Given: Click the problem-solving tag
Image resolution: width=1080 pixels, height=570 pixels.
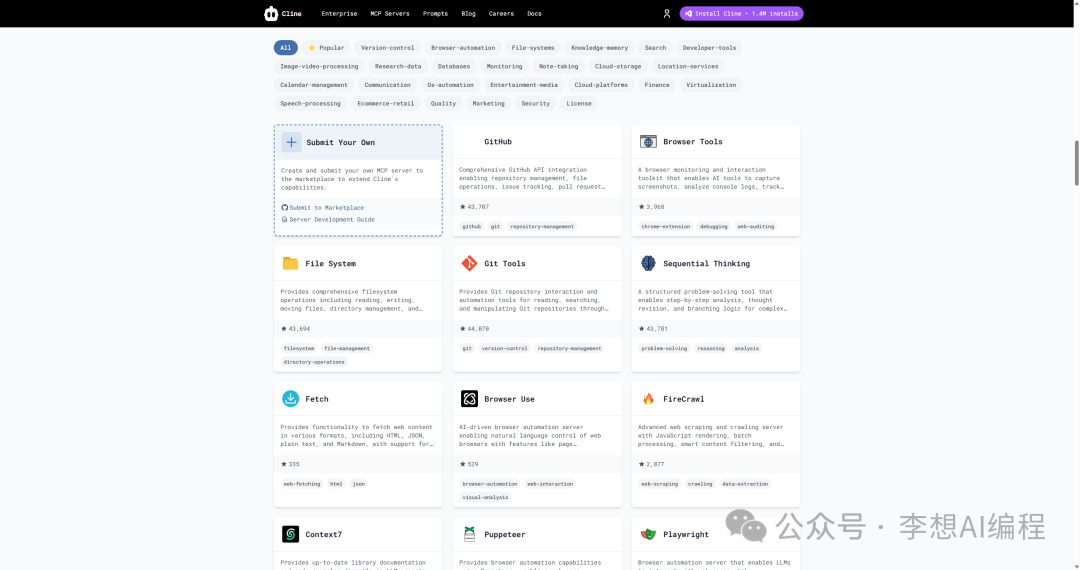Looking at the screenshot, I should coord(664,348).
